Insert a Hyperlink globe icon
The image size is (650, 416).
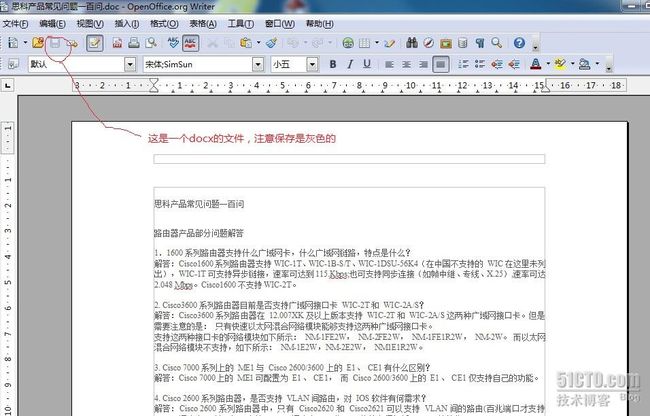click(348, 43)
